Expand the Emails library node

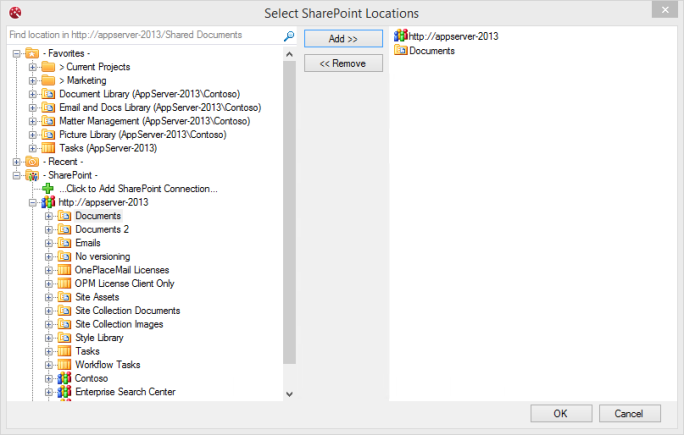coord(48,243)
